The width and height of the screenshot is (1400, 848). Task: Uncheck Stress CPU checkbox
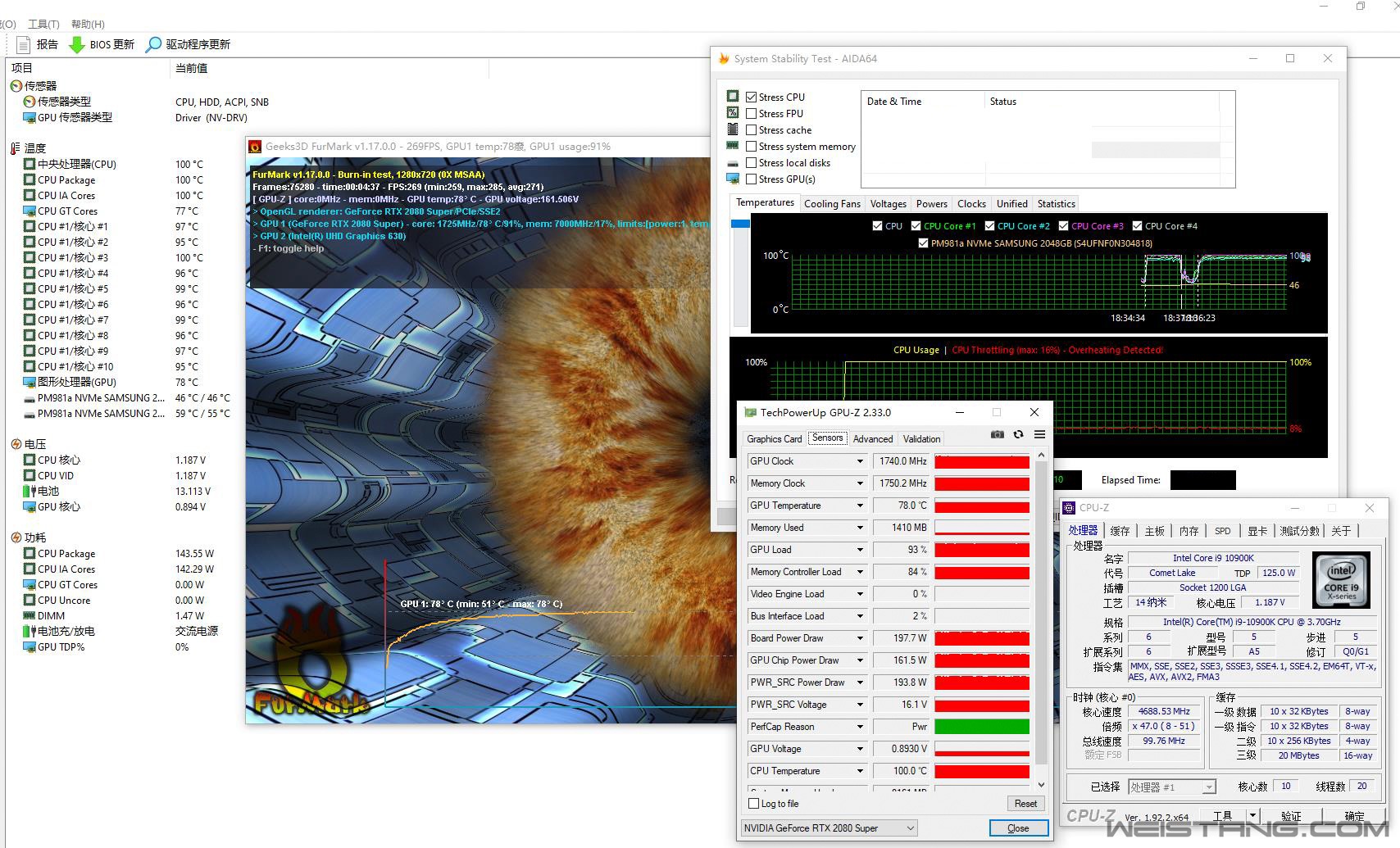tap(751, 97)
